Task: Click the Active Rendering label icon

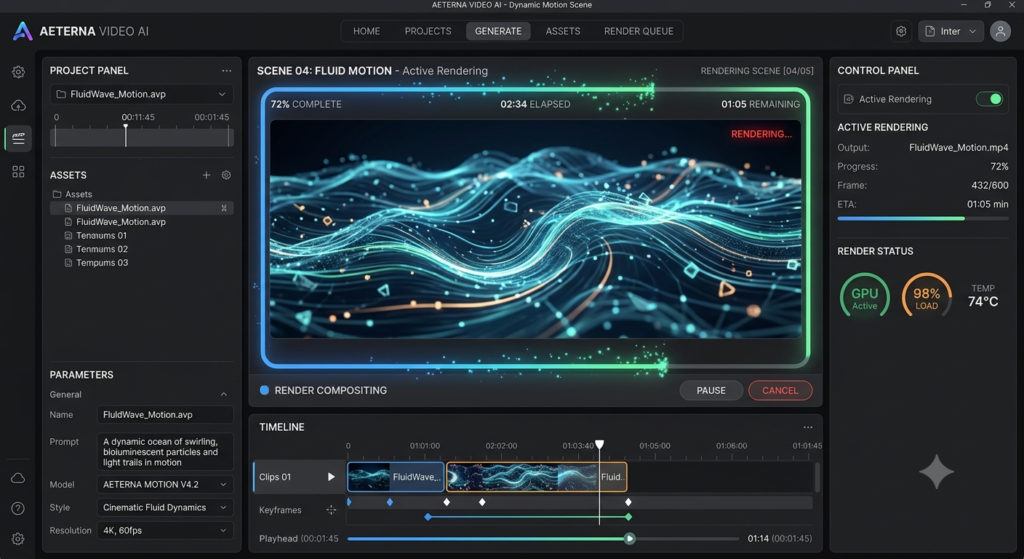Action: (848, 99)
